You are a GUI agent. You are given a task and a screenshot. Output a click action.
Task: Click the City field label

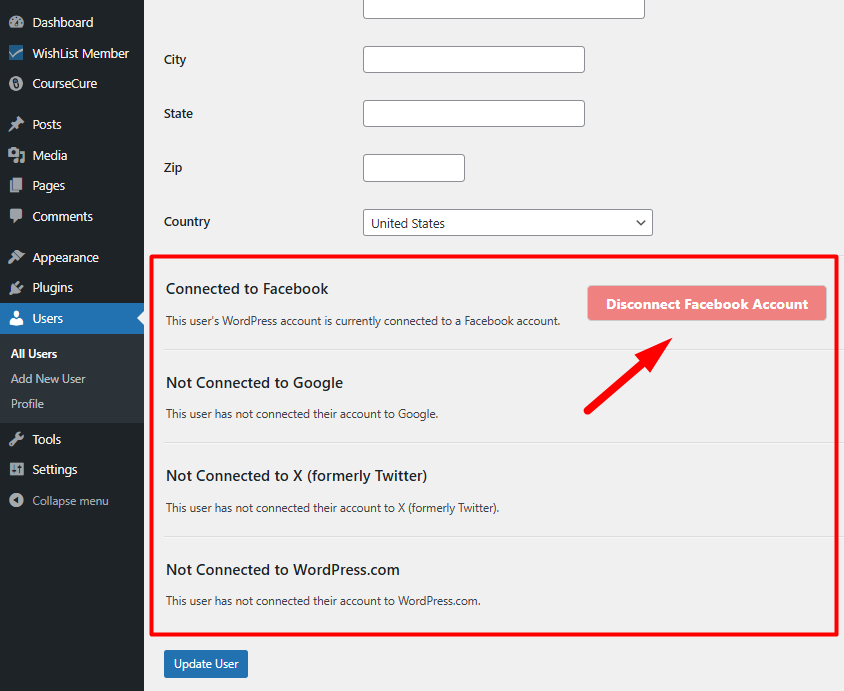pyautogui.click(x=175, y=60)
